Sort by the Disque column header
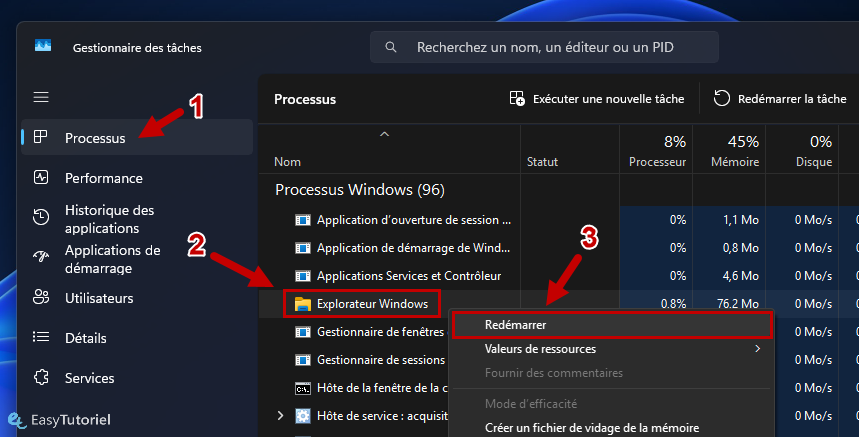Viewport: 859px width, 437px height. point(802,149)
